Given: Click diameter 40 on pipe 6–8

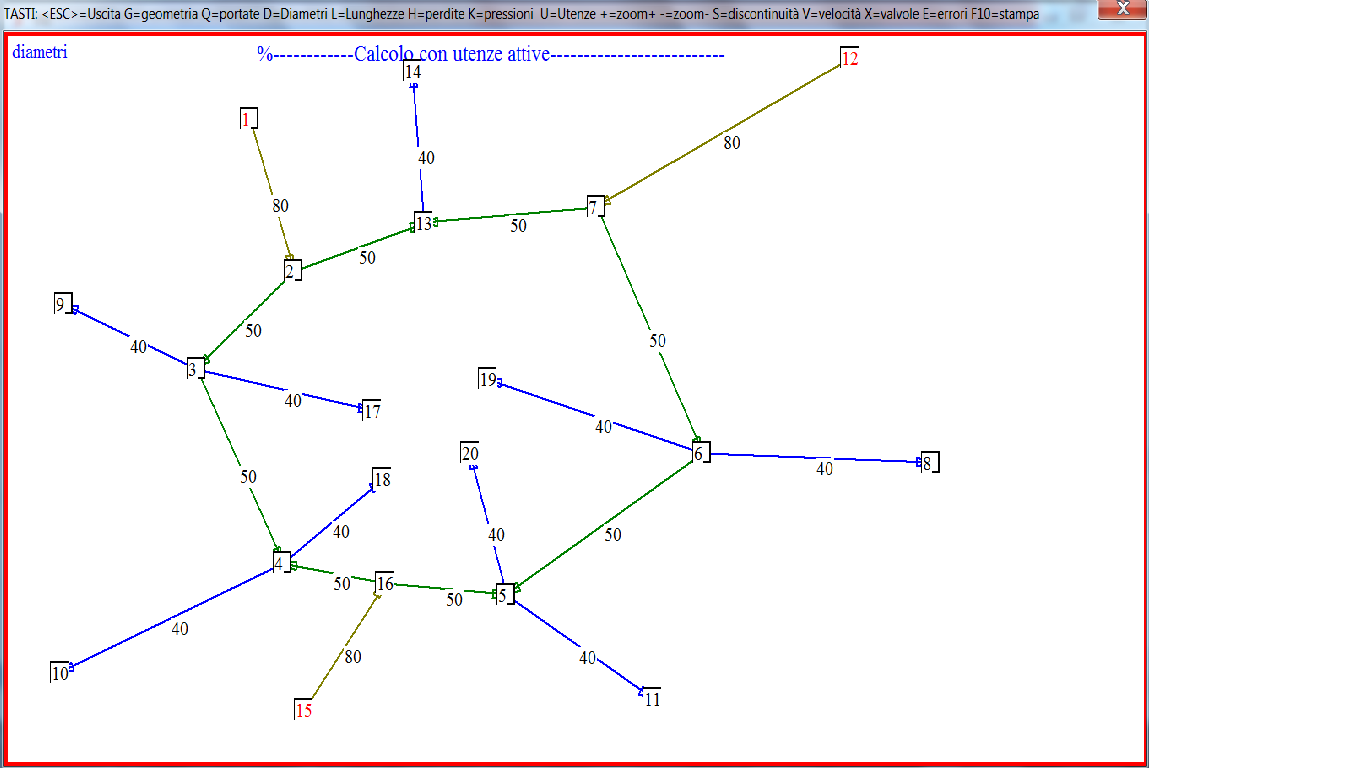Looking at the screenshot, I should [x=824, y=467].
